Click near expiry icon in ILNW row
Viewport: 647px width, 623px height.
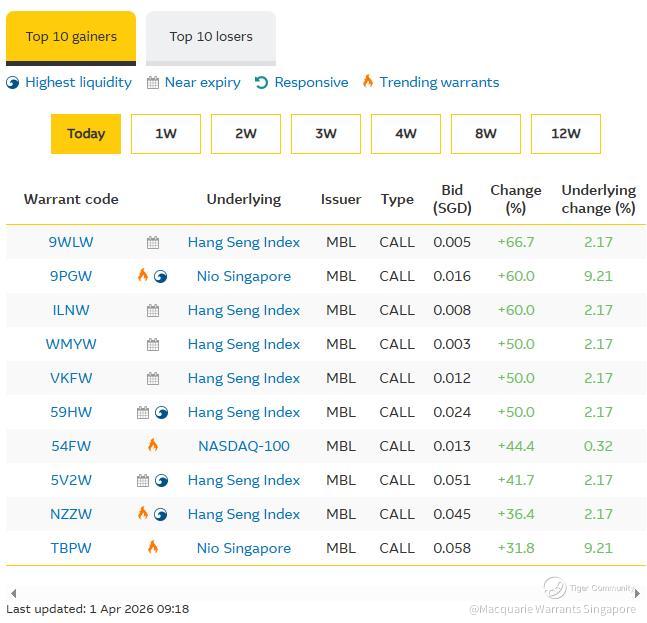(153, 310)
